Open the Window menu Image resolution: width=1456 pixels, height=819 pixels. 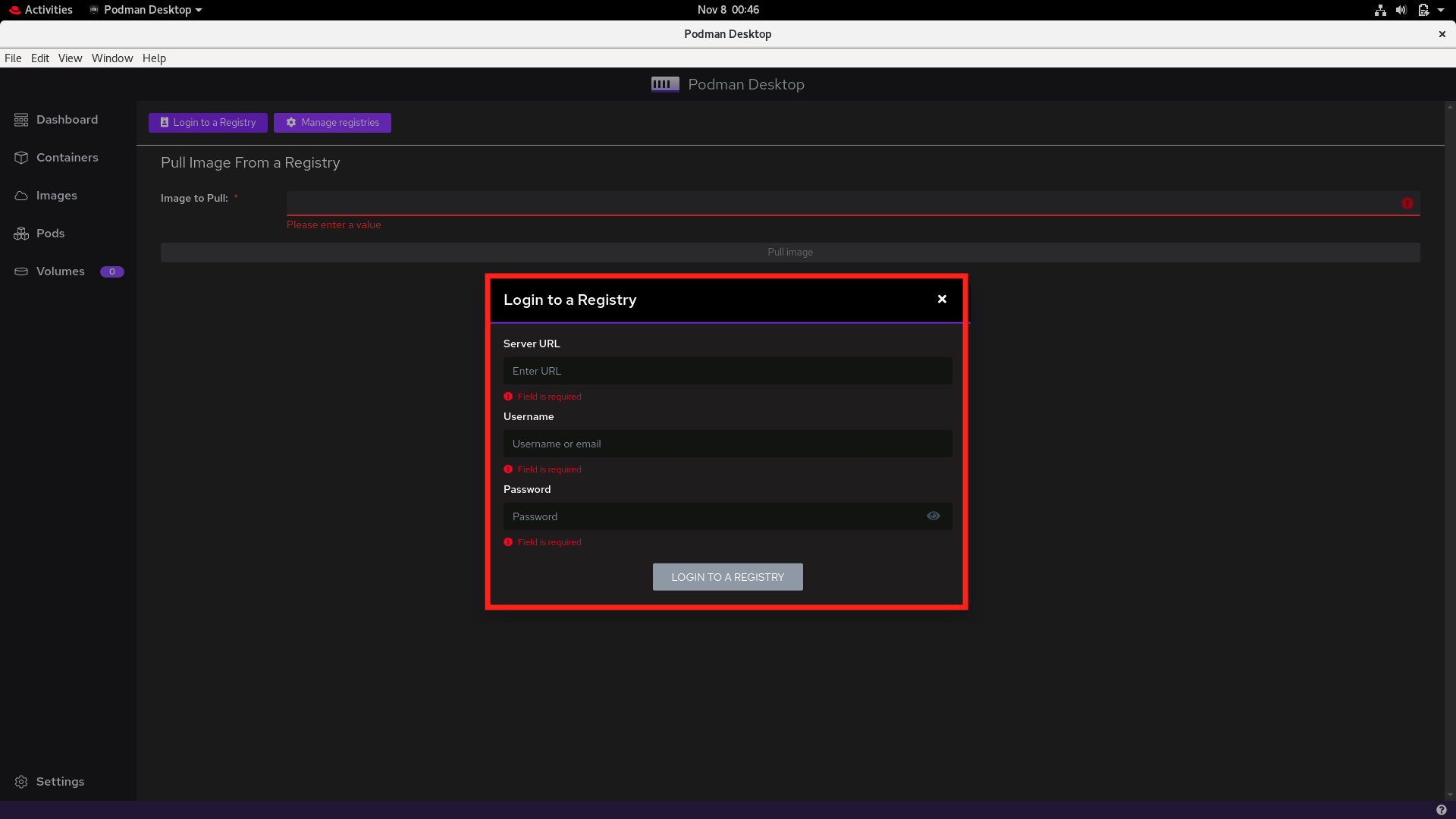click(x=112, y=58)
